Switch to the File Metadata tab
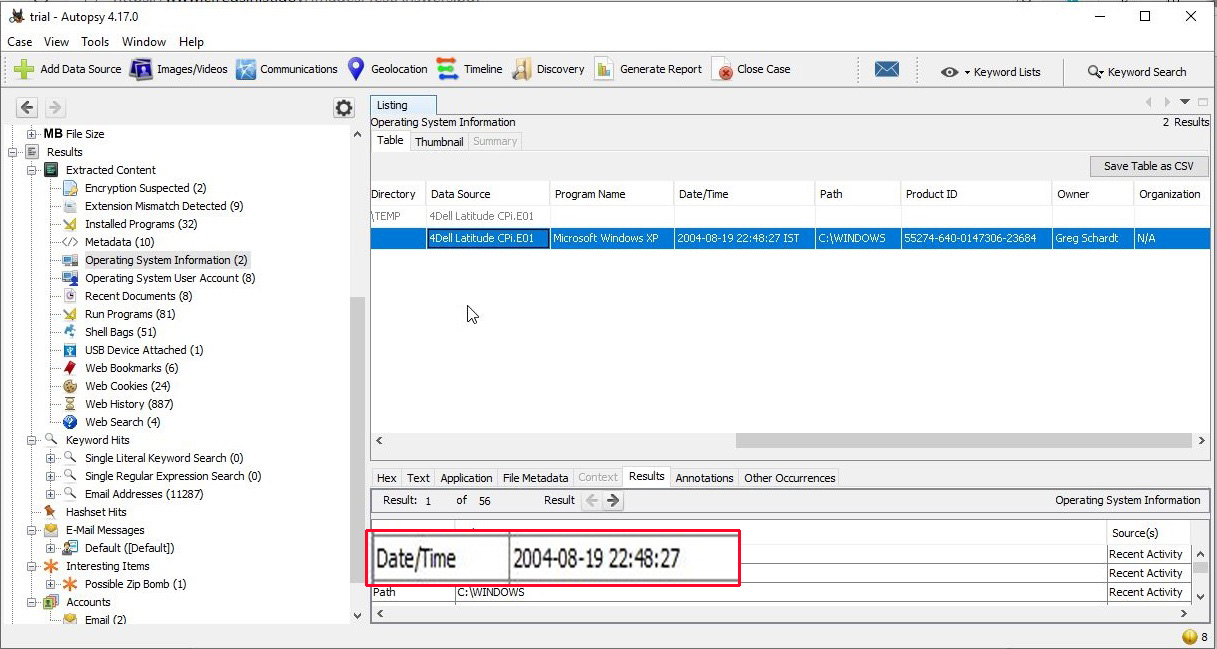The width and height of the screenshot is (1217, 649). 535,478
